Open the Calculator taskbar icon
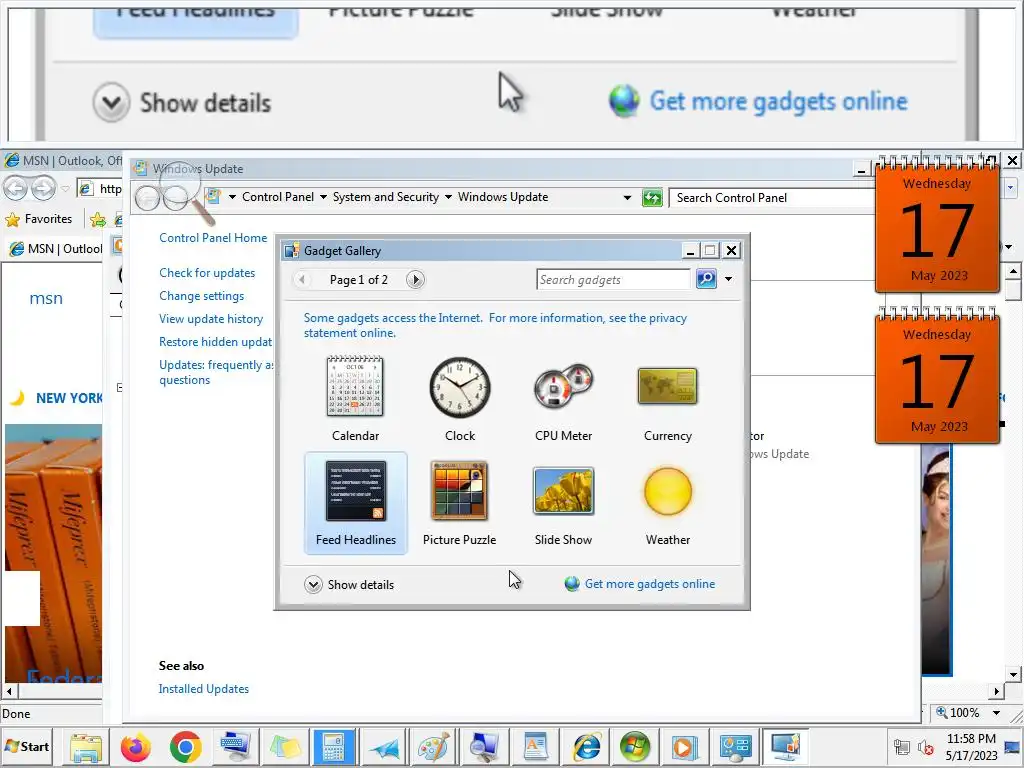Image resolution: width=1024 pixels, height=768 pixels. (x=334, y=746)
